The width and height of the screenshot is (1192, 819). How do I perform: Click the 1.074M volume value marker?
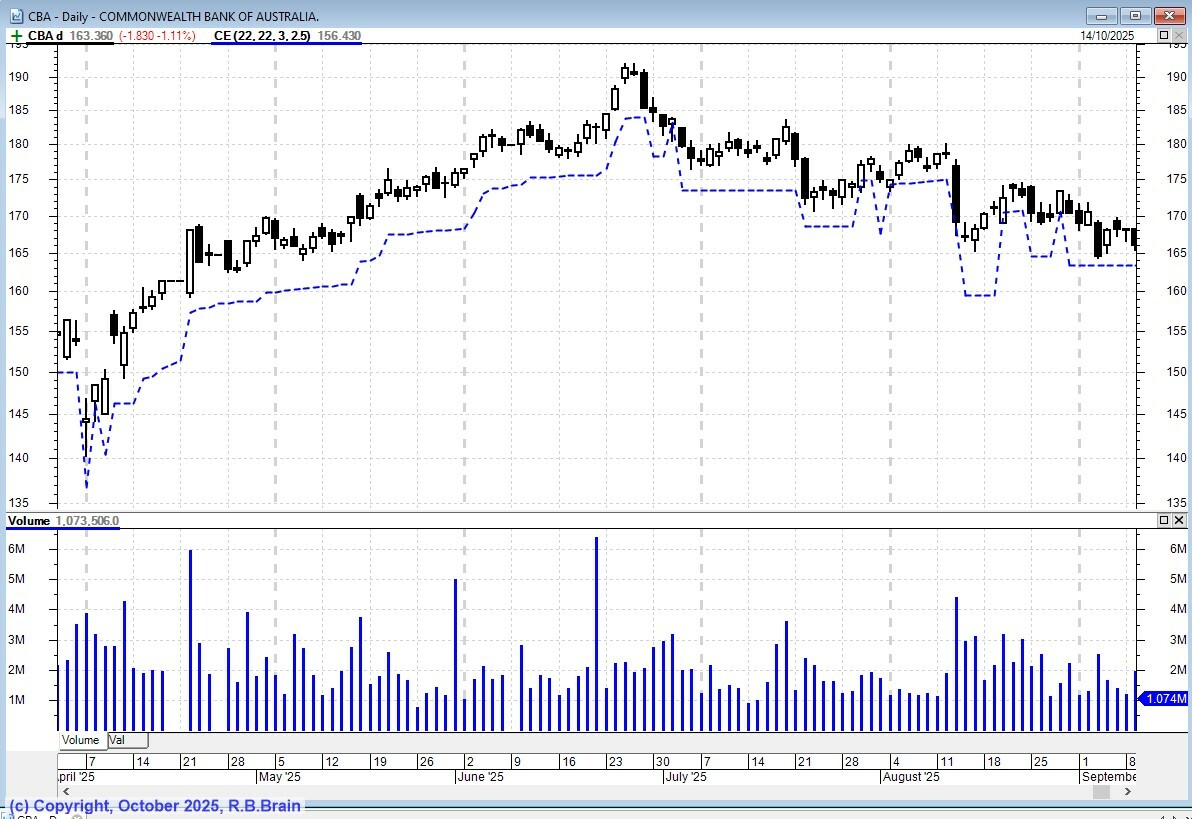tap(1165, 699)
